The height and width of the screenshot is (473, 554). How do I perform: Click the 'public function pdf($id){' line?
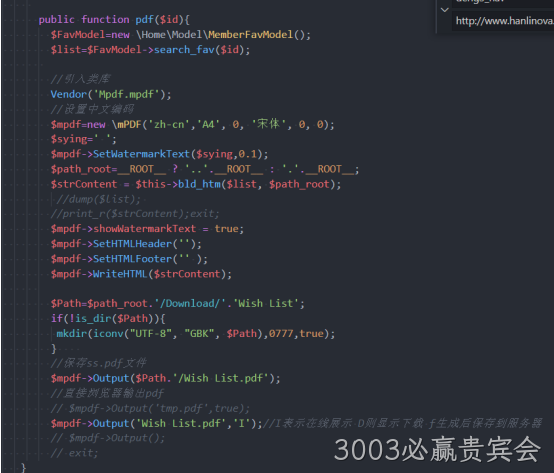pos(114,19)
